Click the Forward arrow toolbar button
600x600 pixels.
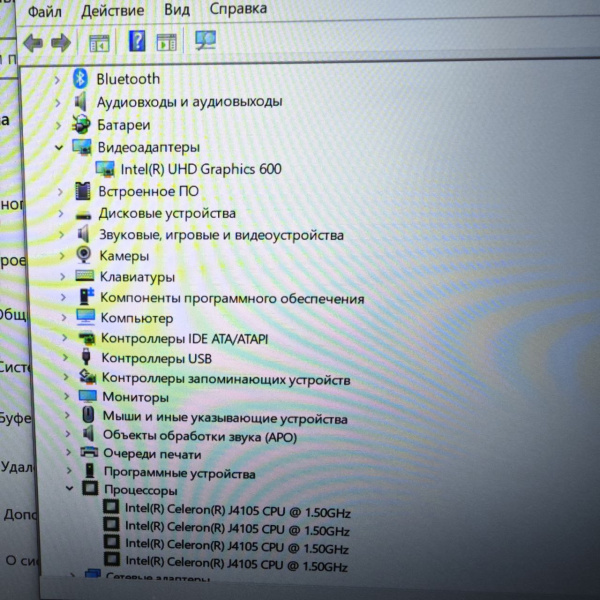(60, 42)
